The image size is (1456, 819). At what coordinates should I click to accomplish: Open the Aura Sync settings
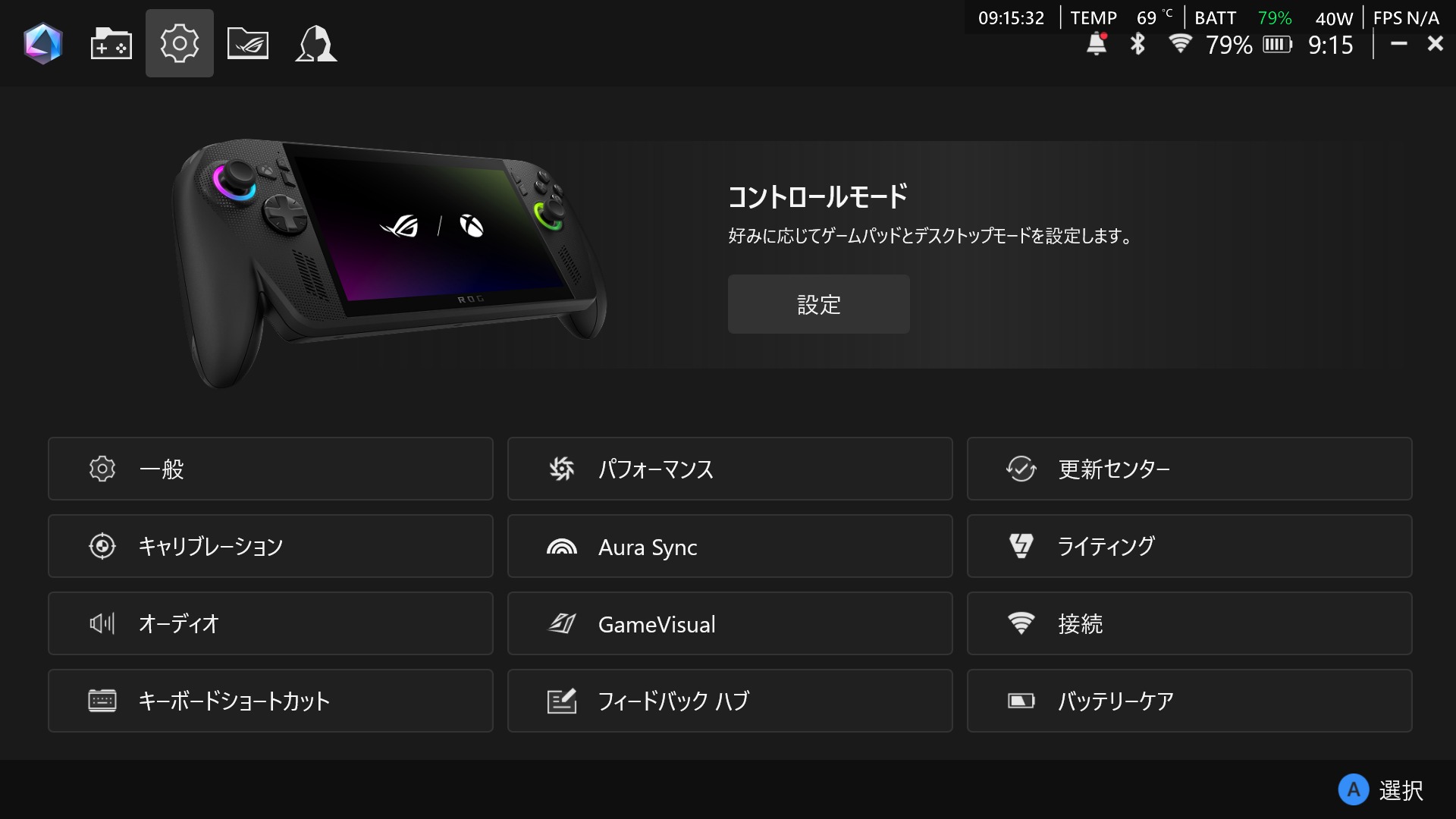(x=730, y=546)
